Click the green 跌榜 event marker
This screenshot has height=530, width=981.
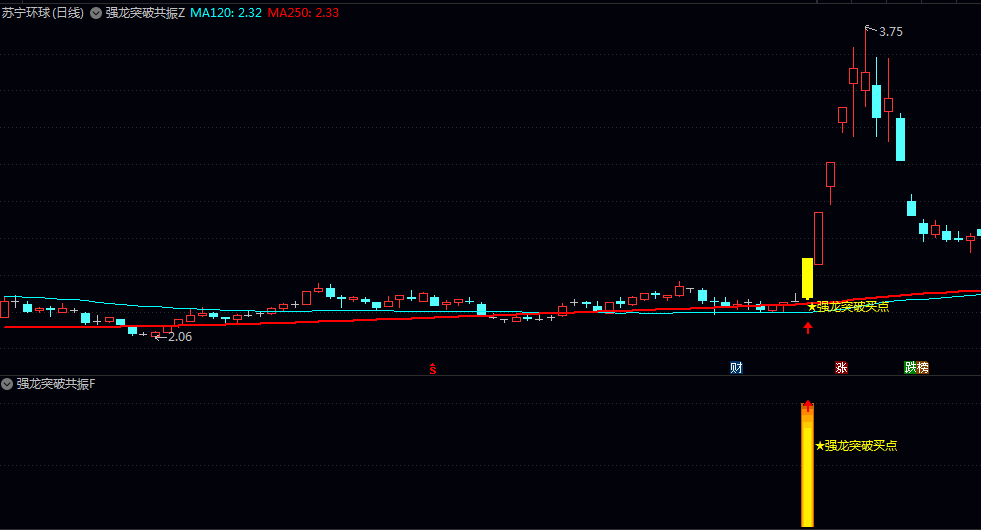click(917, 368)
